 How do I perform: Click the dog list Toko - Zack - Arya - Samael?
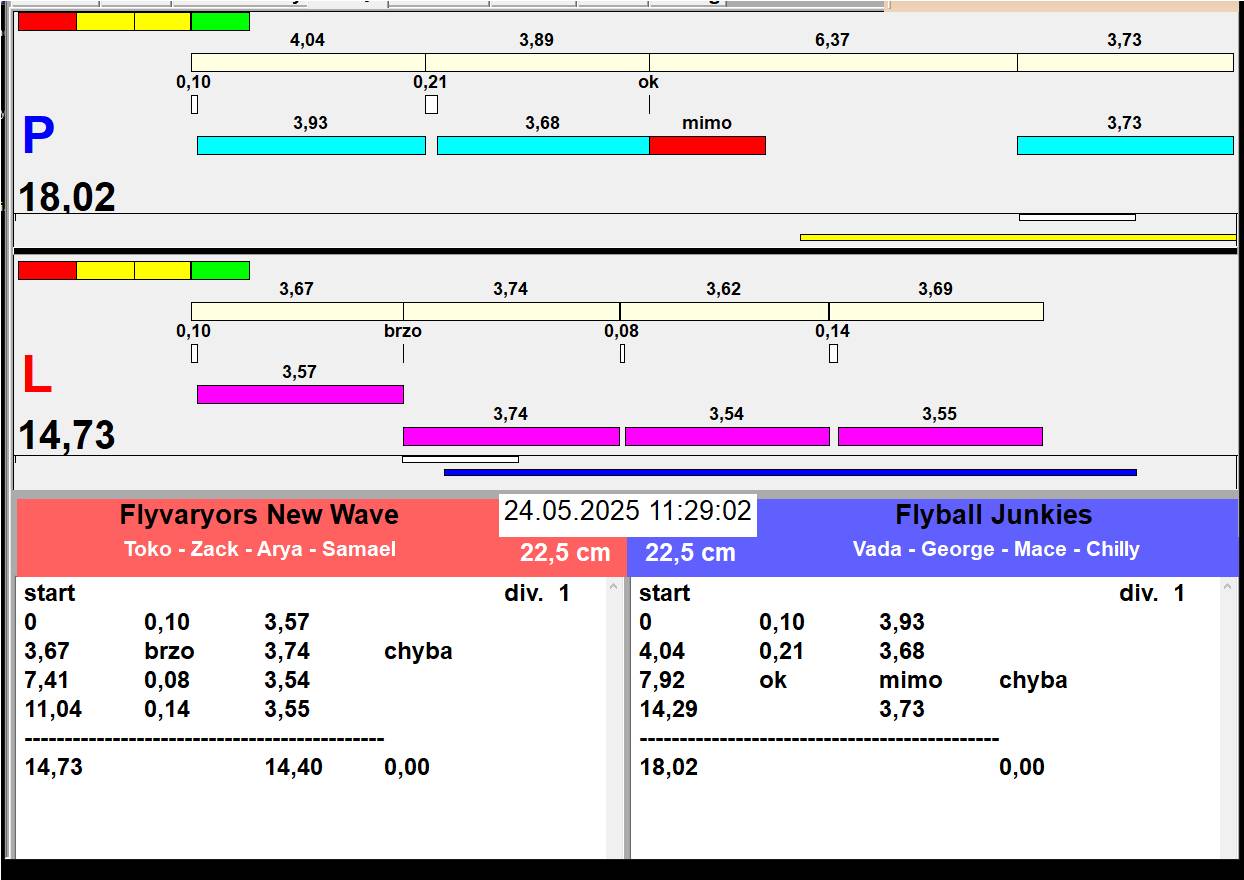(260, 549)
